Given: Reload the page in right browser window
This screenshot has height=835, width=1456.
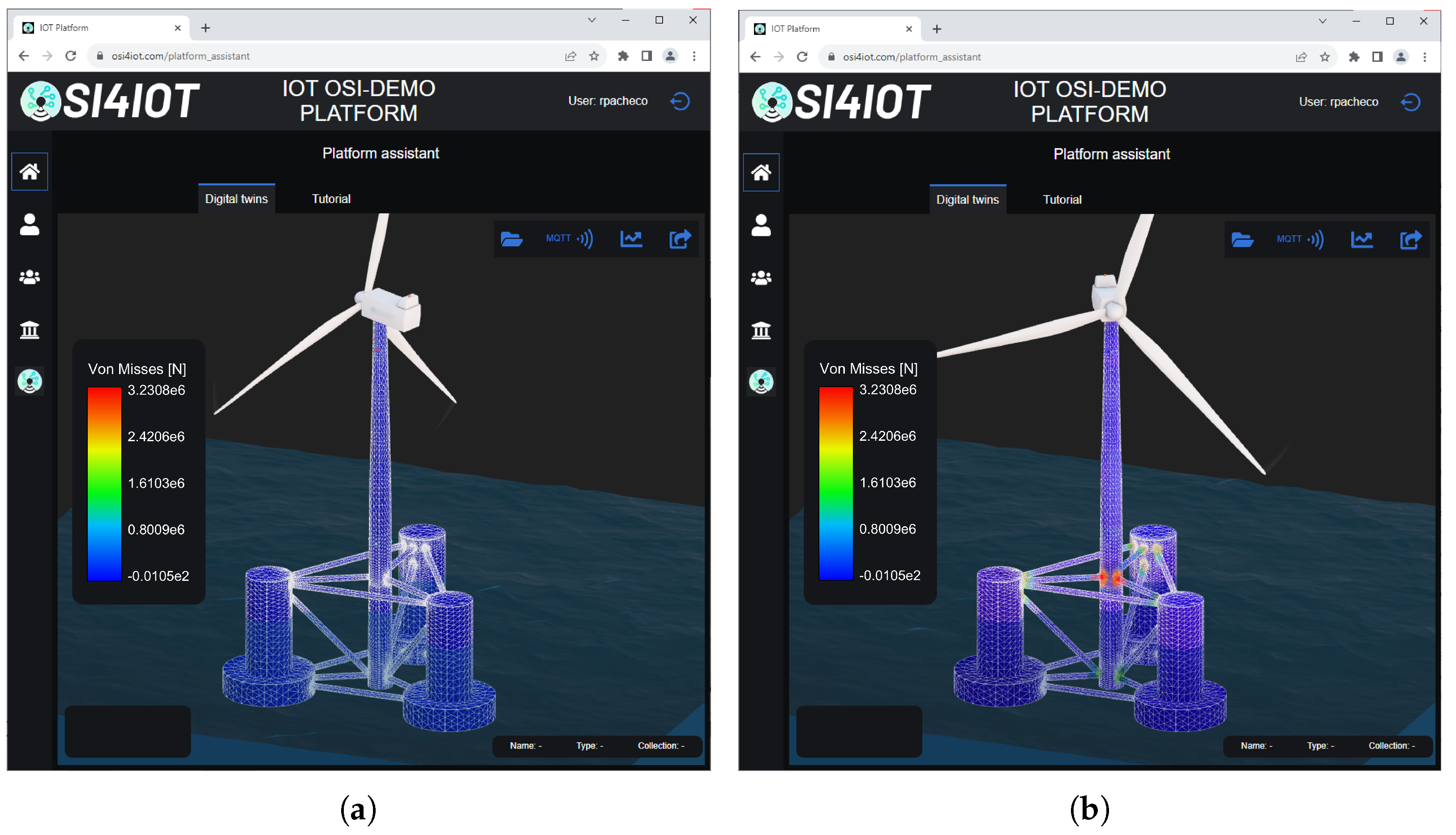Looking at the screenshot, I should click(x=802, y=57).
